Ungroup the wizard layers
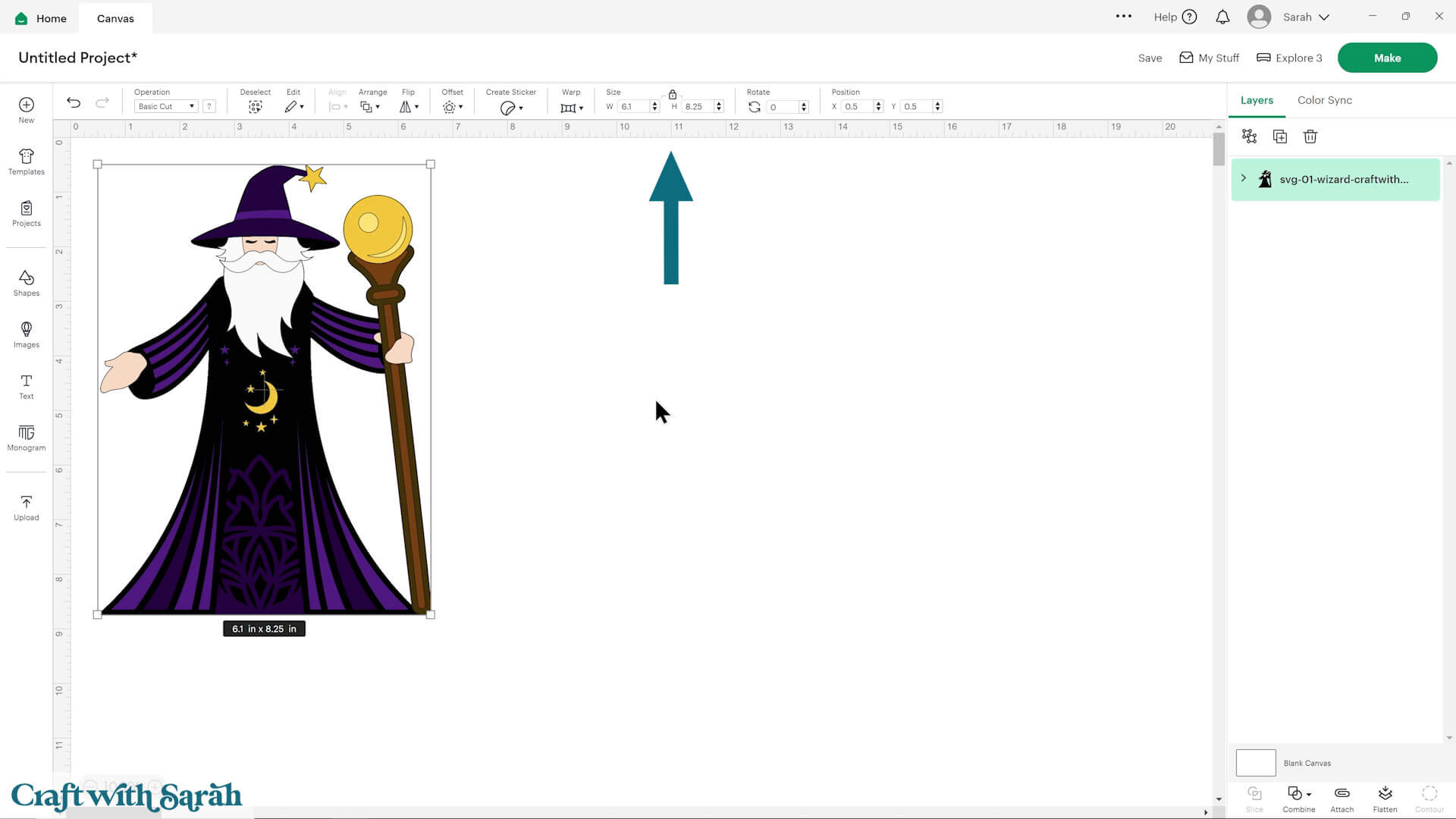1456x819 pixels. tap(1249, 136)
